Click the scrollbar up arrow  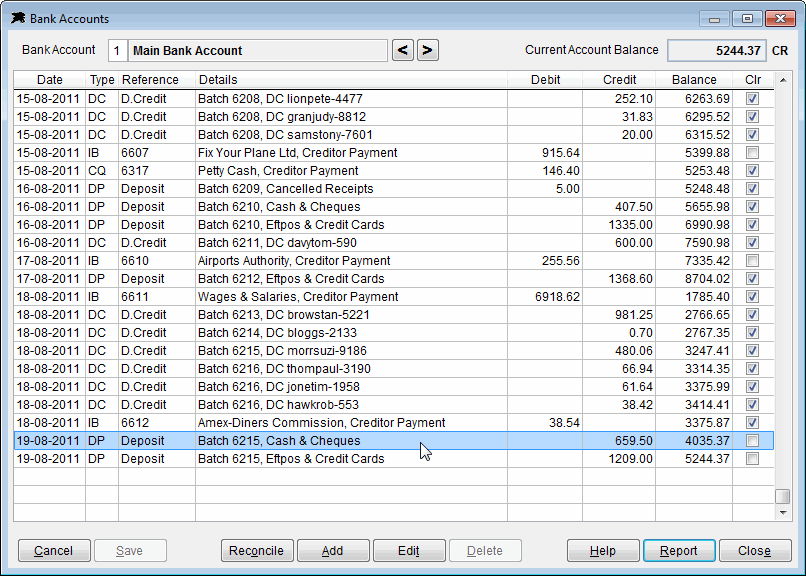(x=783, y=80)
